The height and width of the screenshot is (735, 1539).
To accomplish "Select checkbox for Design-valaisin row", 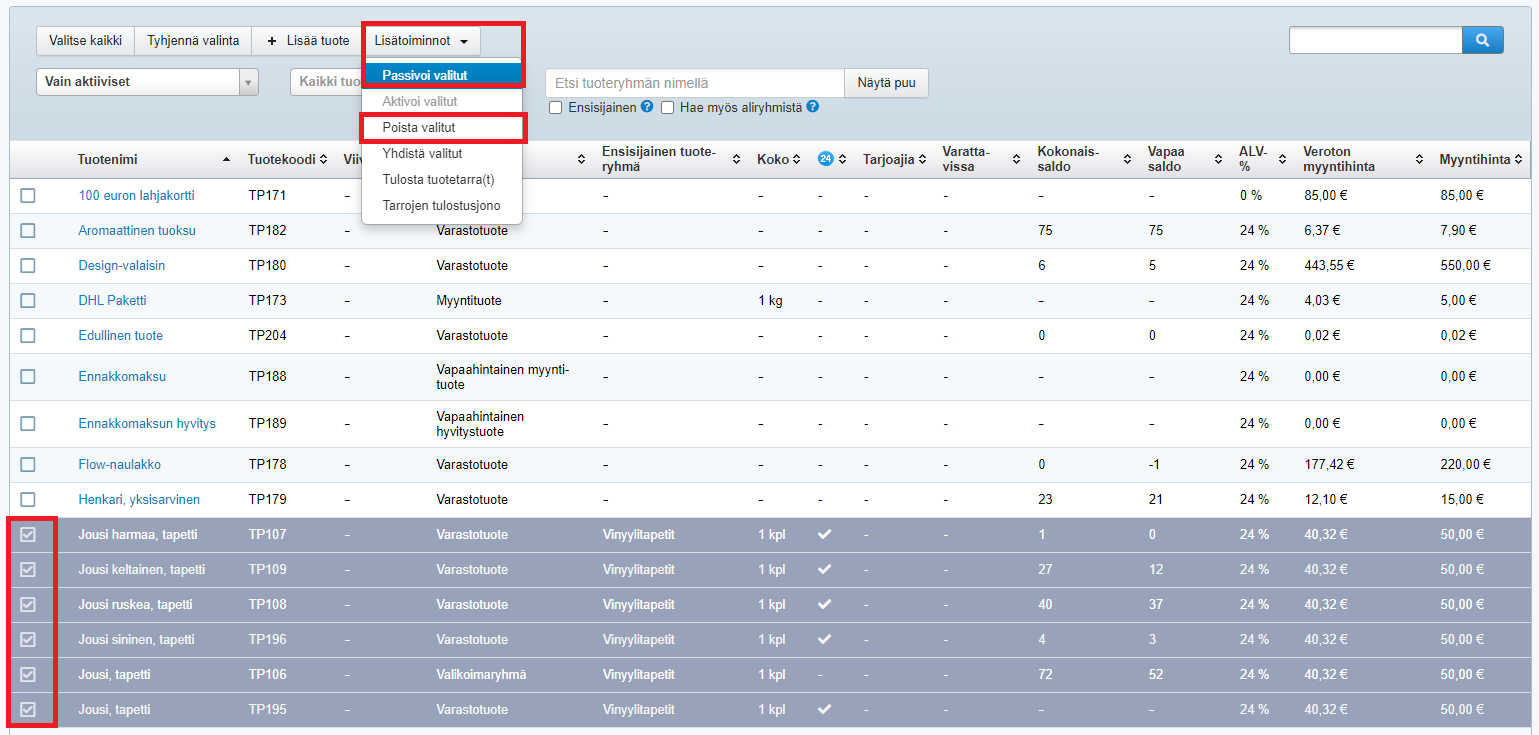I will pos(28,265).
